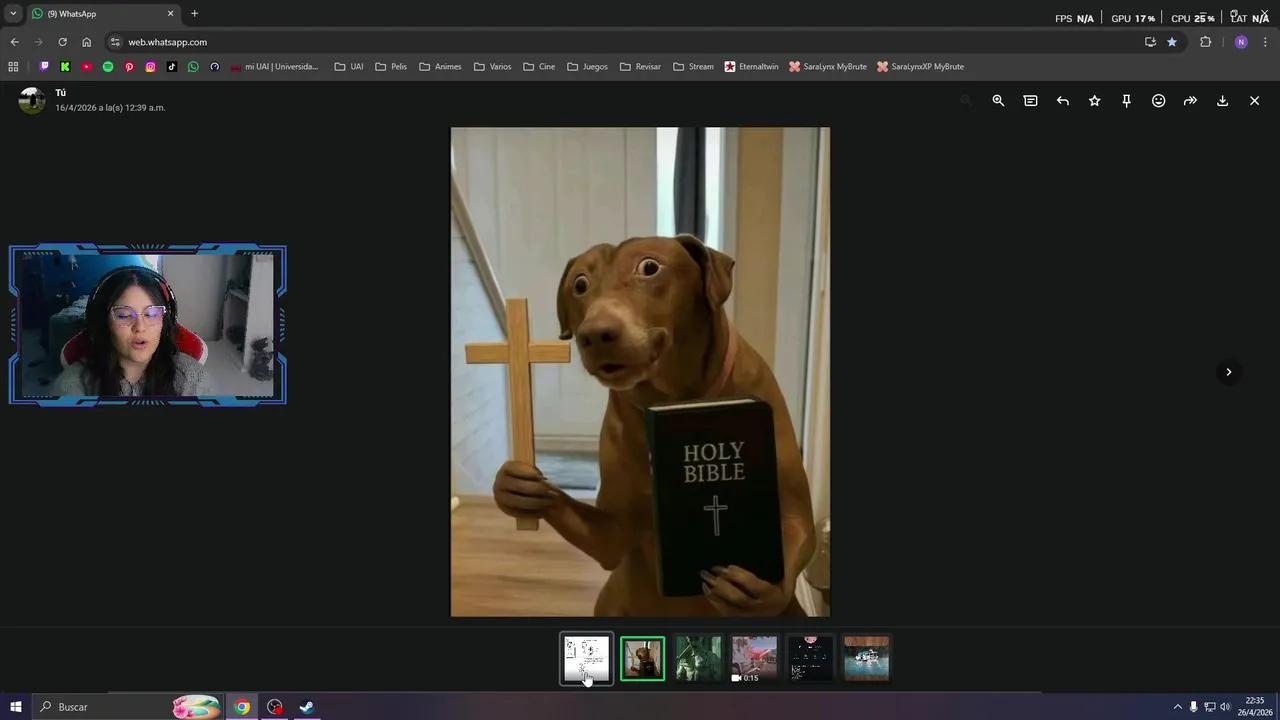
Task: Click the install app icon in address bar
Action: tap(1150, 42)
